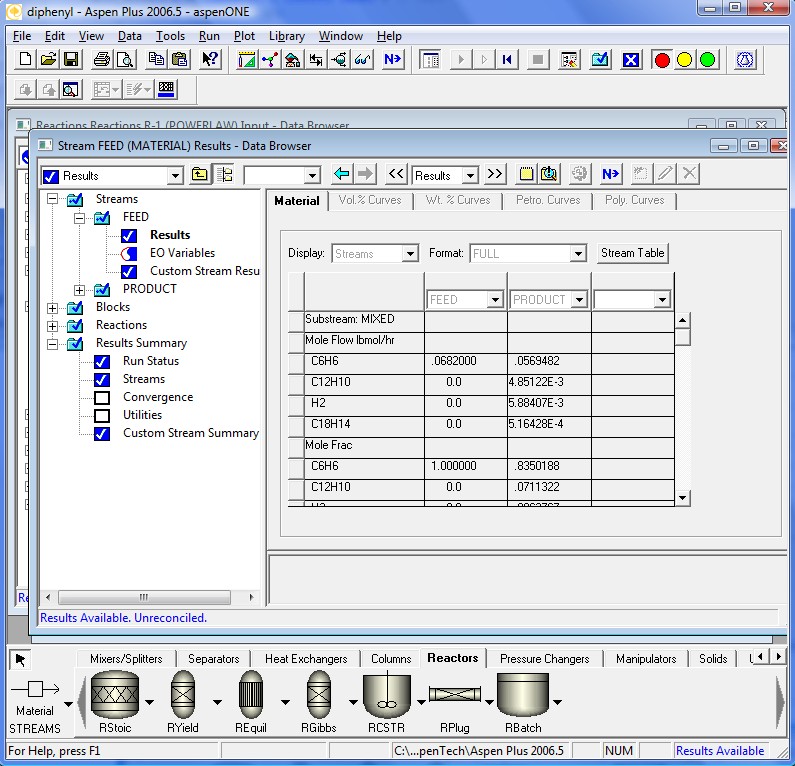Click the RStoic reactor model icon
This screenshot has height=766, width=795.
tap(114, 695)
